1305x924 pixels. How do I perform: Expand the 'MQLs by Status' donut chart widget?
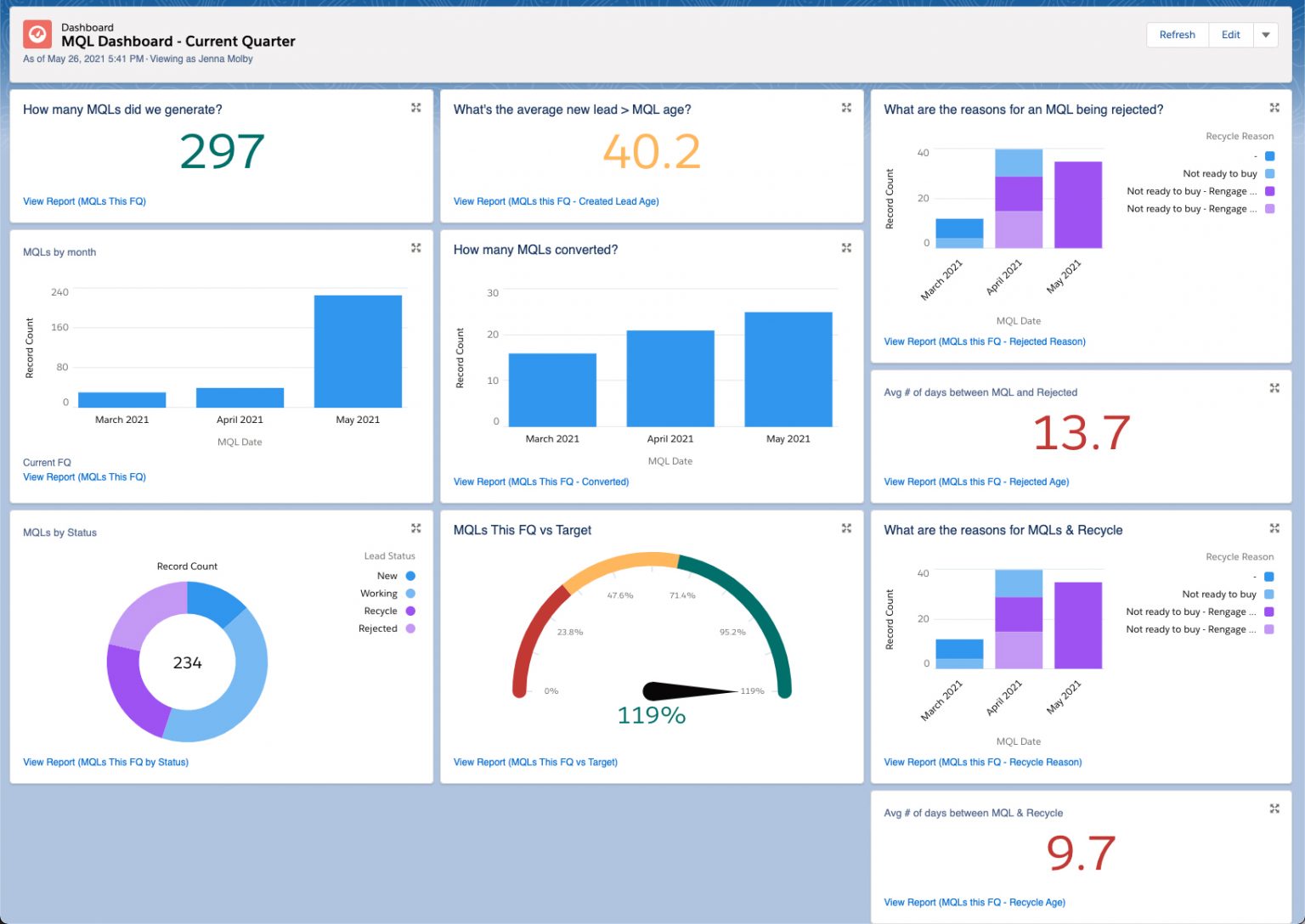pyautogui.click(x=415, y=527)
